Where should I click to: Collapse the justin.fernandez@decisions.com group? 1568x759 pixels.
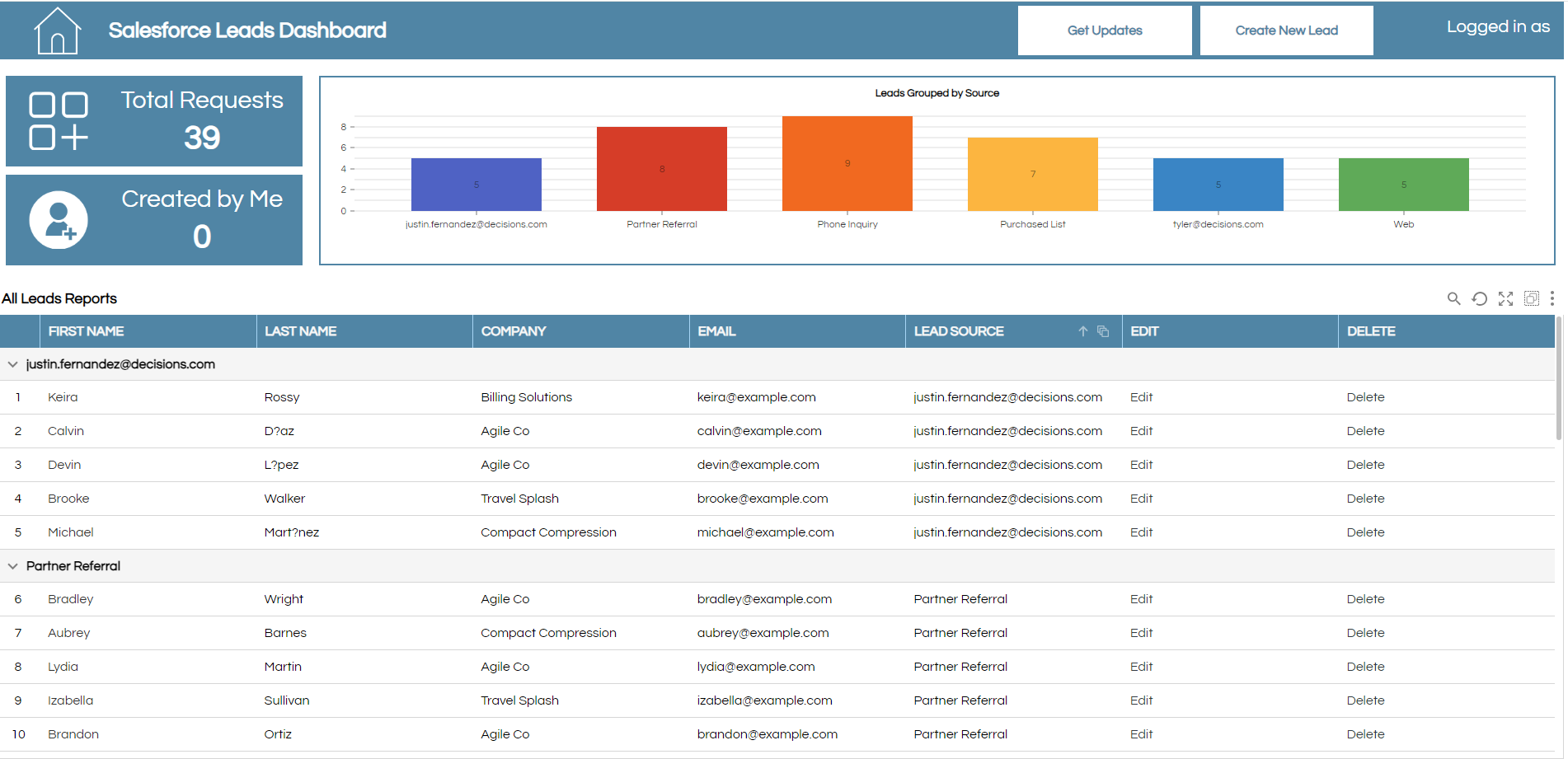pos(13,364)
